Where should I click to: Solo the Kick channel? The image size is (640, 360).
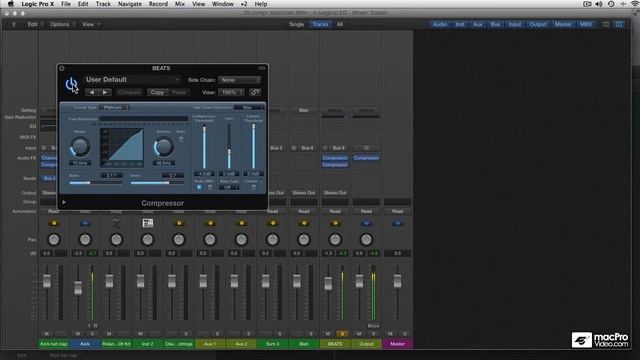coord(92,334)
